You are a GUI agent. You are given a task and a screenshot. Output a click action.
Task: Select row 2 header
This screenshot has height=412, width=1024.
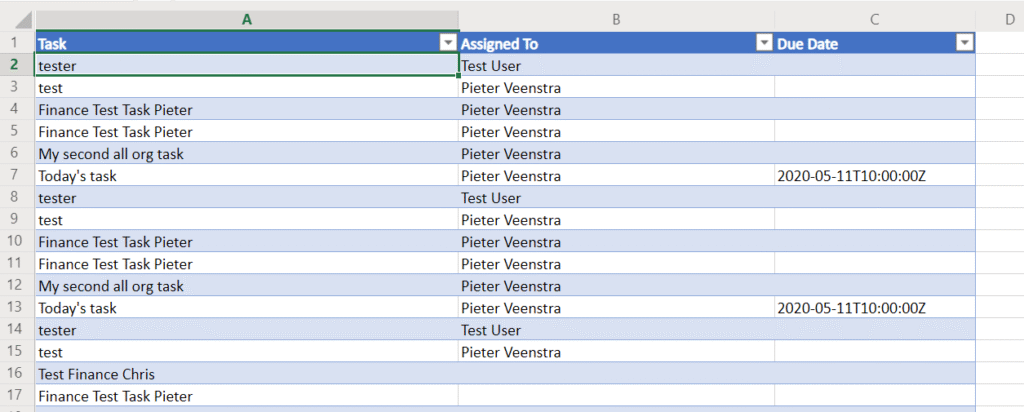18,65
